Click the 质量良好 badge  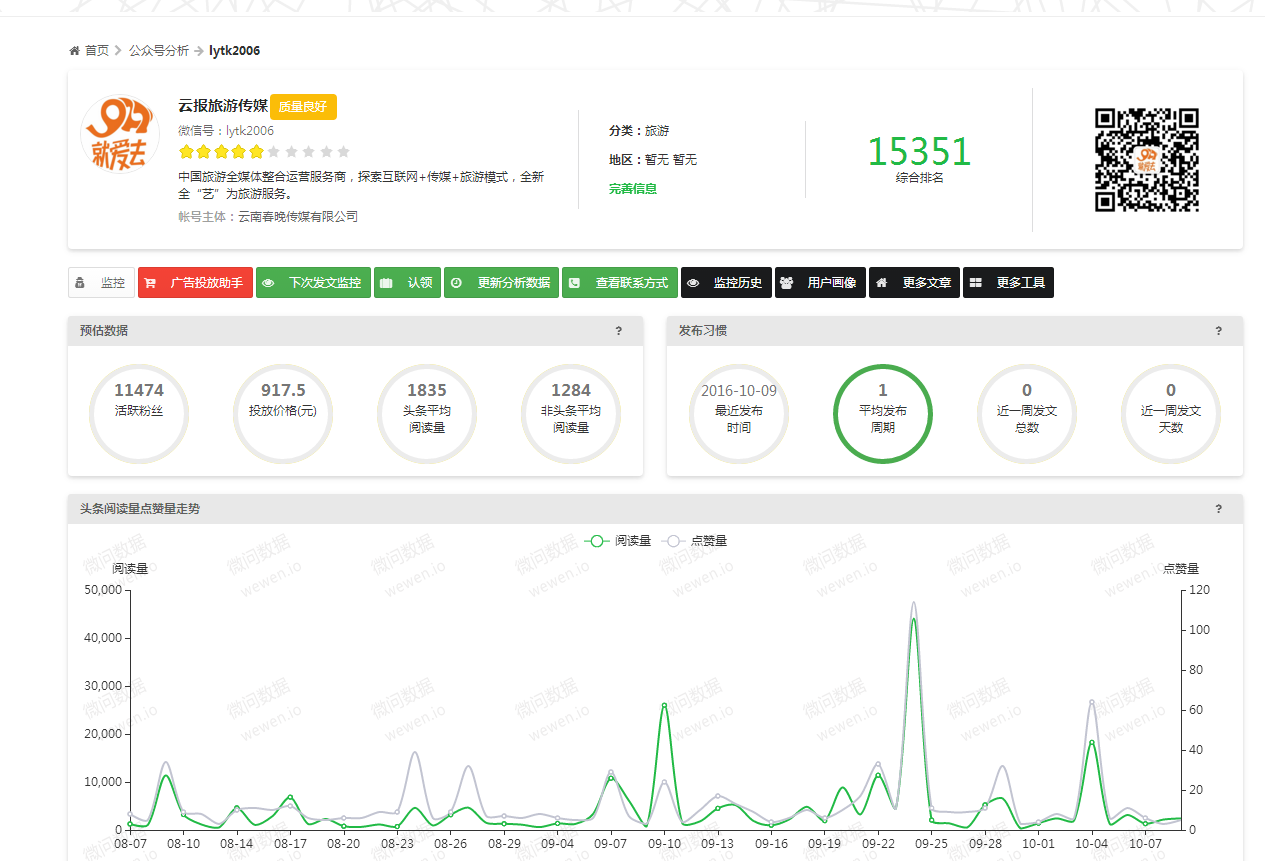pyautogui.click(x=303, y=106)
